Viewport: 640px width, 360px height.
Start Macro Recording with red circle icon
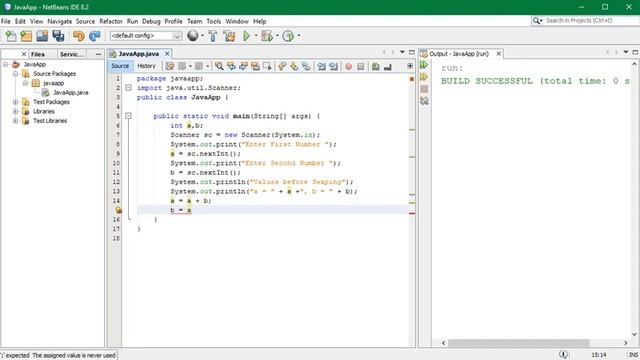tap(349, 67)
